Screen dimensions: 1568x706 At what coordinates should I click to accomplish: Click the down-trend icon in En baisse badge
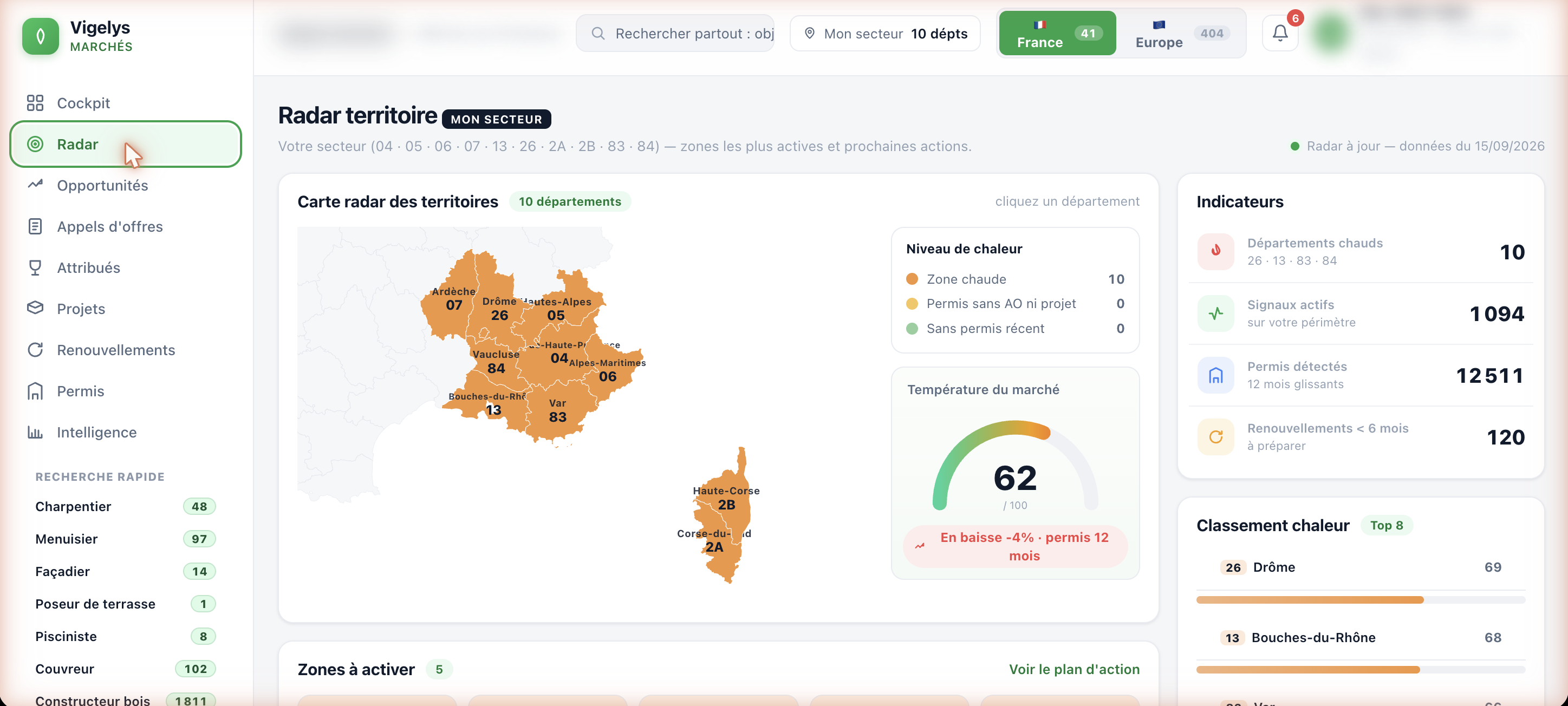click(920, 546)
